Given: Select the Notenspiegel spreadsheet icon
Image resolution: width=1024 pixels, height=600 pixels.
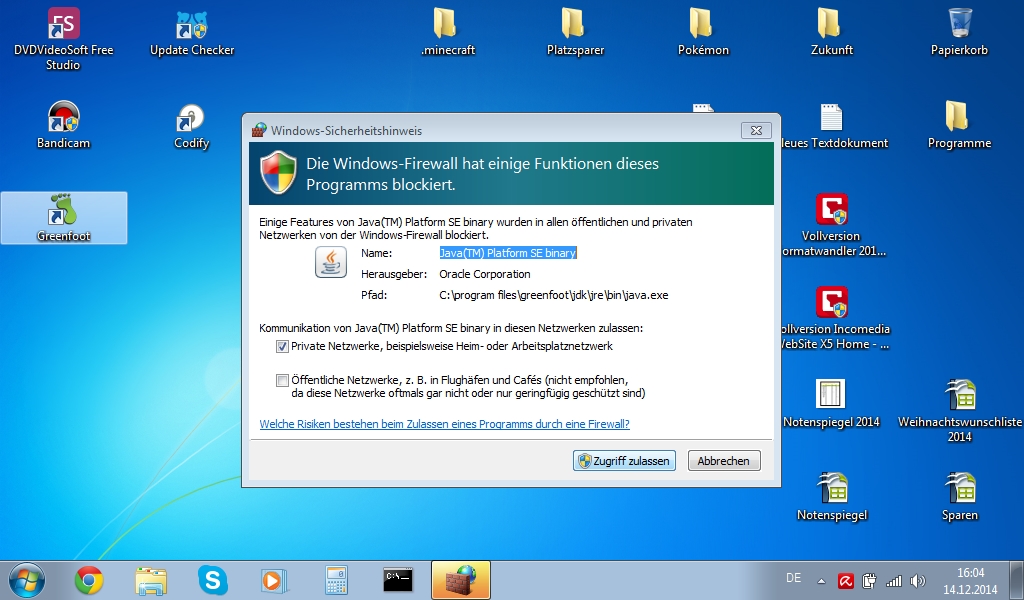Looking at the screenshot, I should coord(831,497).
